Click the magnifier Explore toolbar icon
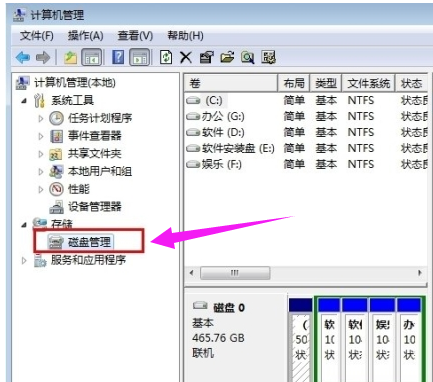Screen dimensions: 433x382 point(248,57)
